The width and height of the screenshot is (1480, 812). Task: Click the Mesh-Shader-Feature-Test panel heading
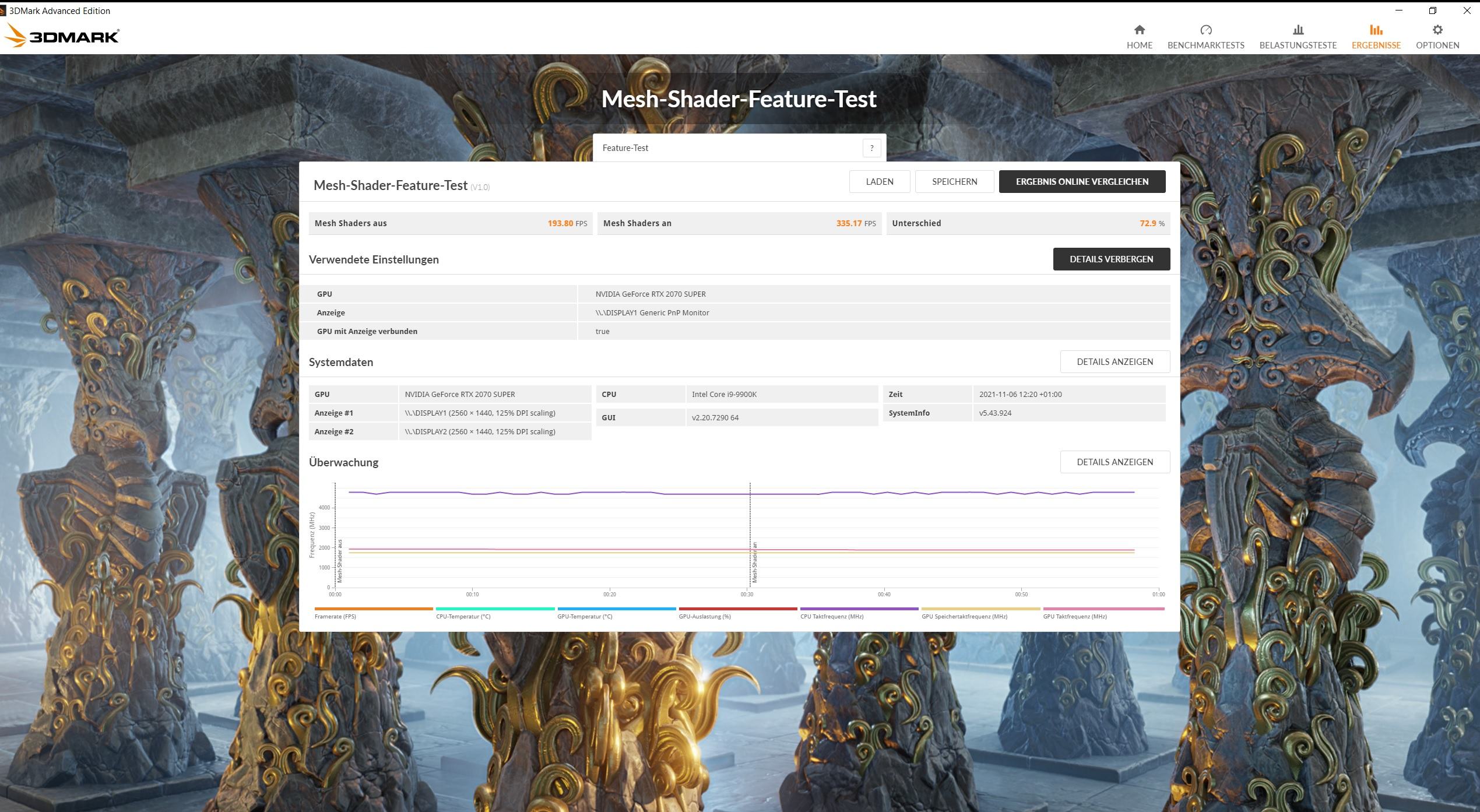coord(390,185)
